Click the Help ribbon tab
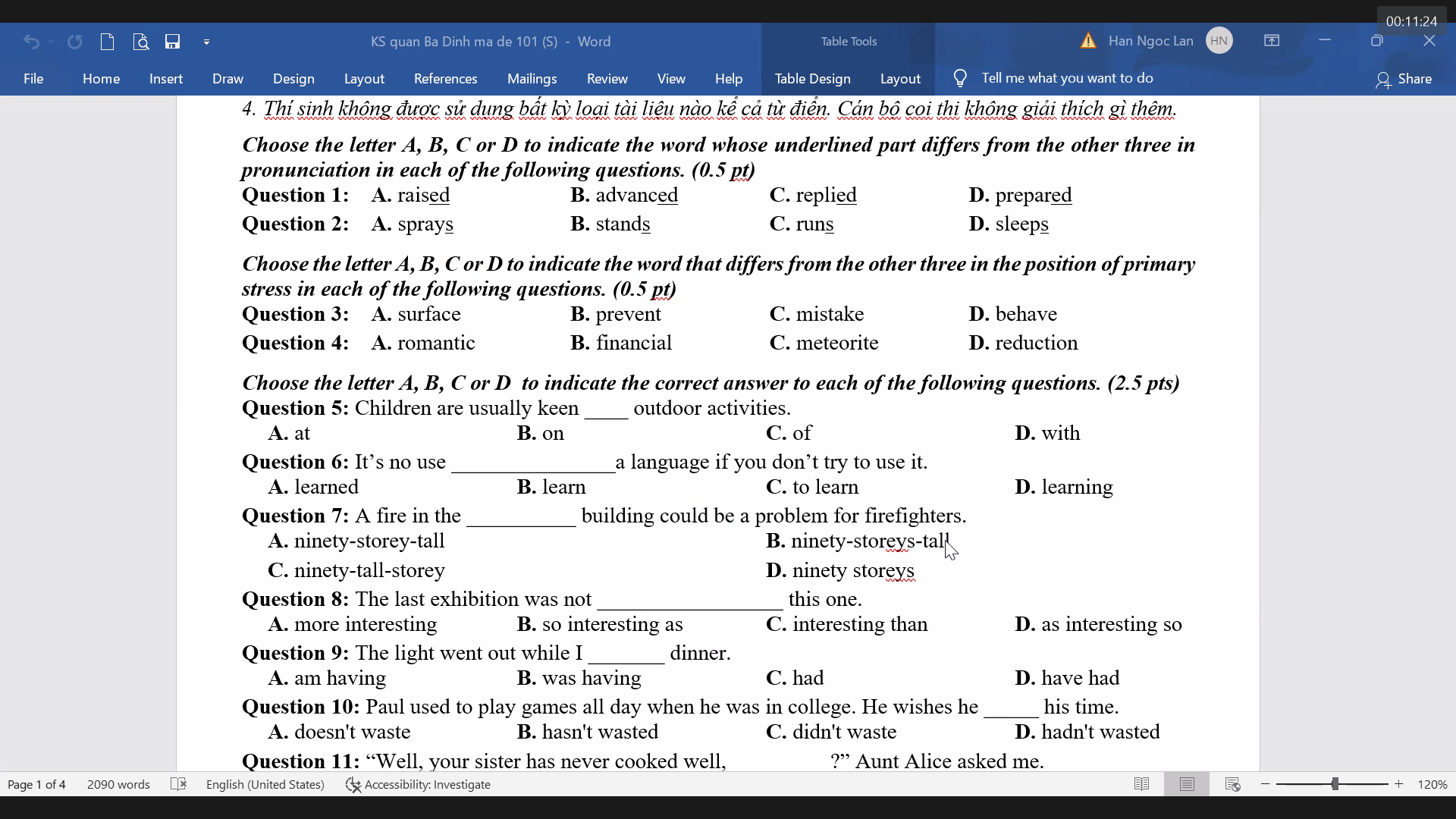1456x819 pixels. 729,78
